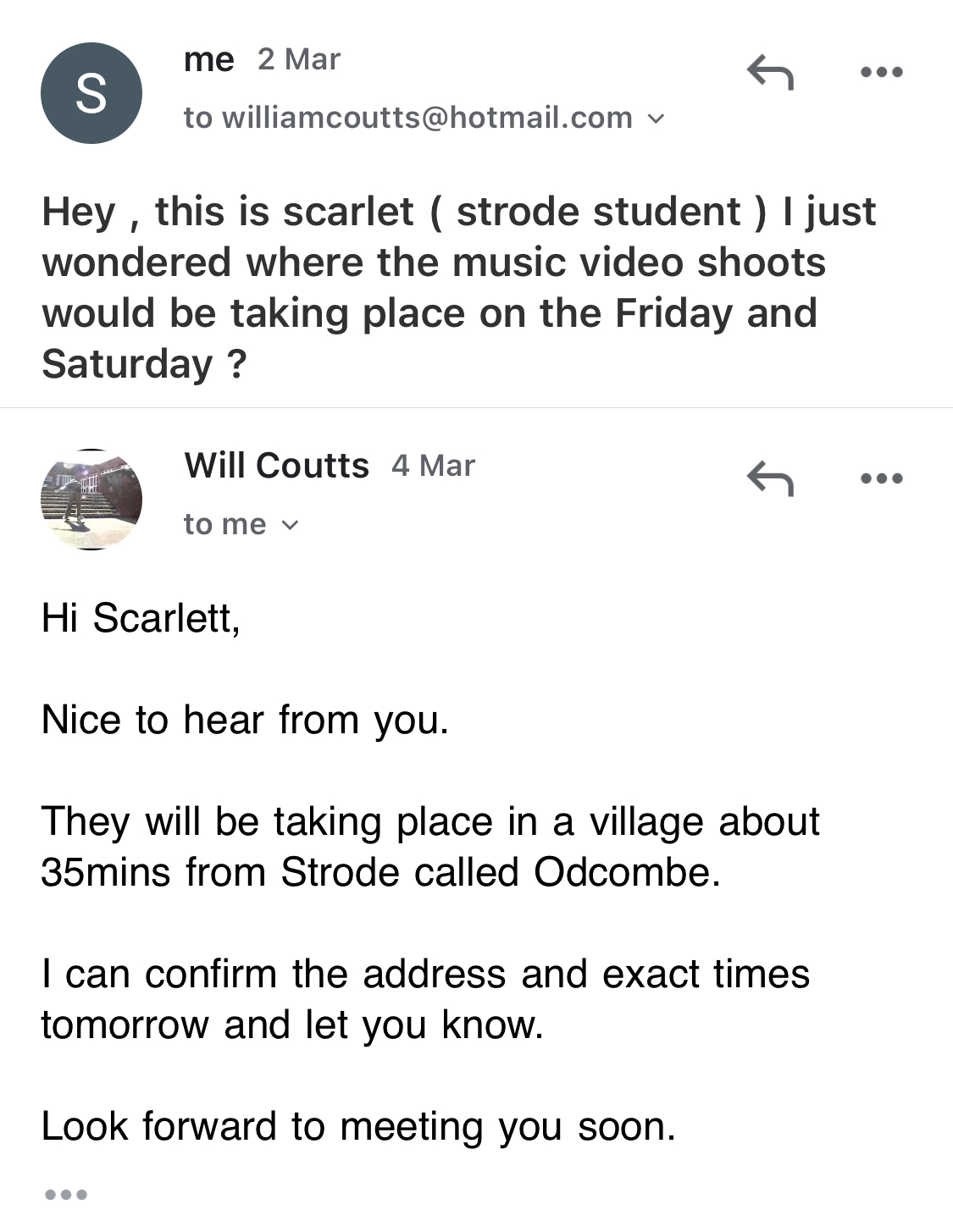Select the Will Coutts sender name
Screen dimensions: 953x1232
tap(276, 466)
